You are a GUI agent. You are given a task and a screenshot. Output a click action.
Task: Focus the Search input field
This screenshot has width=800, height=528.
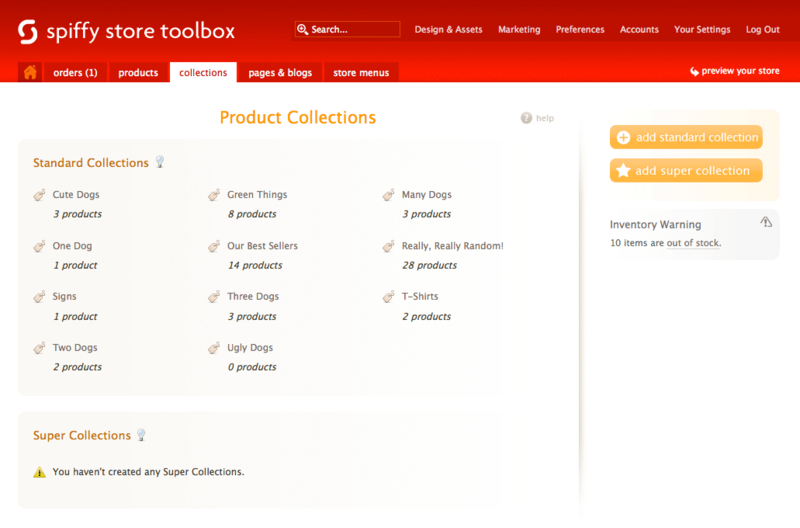354,30
